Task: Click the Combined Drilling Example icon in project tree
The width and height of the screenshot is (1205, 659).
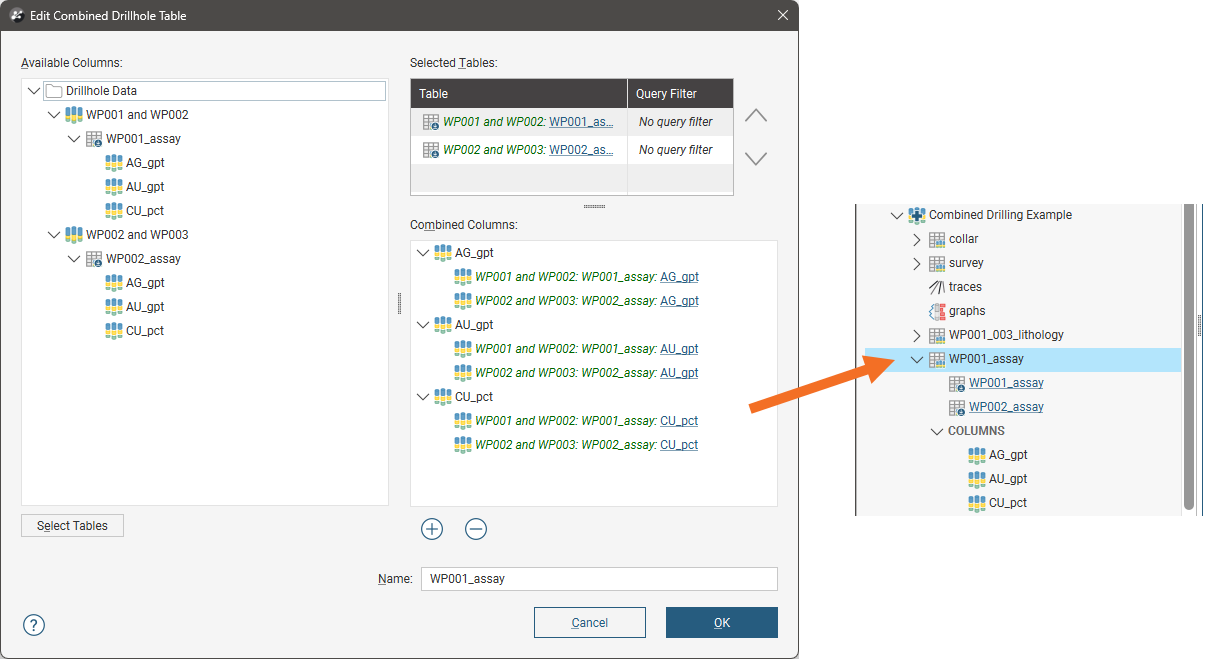Action: (917, 215)
